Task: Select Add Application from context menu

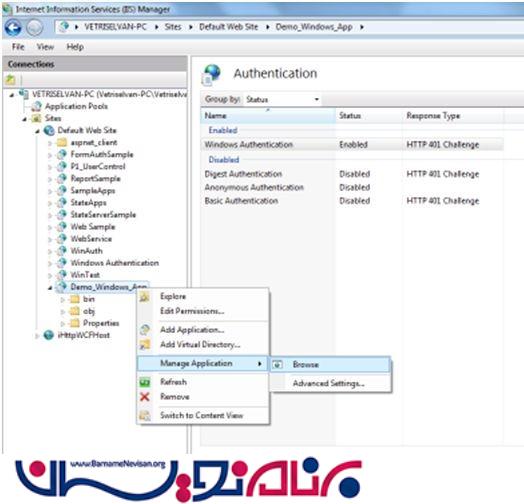Action: (203, 330)
